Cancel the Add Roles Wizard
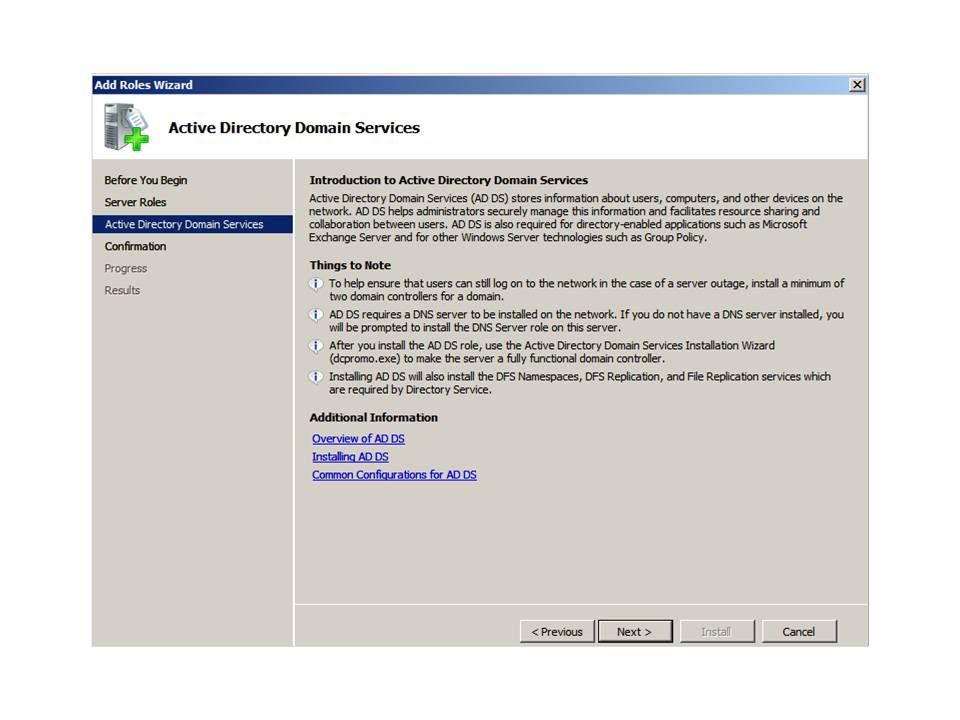960x720 pixels. pos(798,631)
